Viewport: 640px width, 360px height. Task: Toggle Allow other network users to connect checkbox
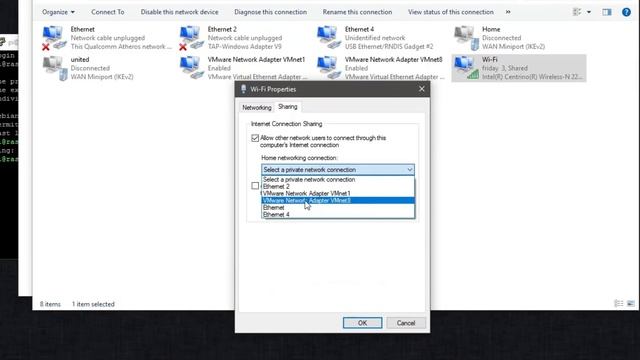255,138
